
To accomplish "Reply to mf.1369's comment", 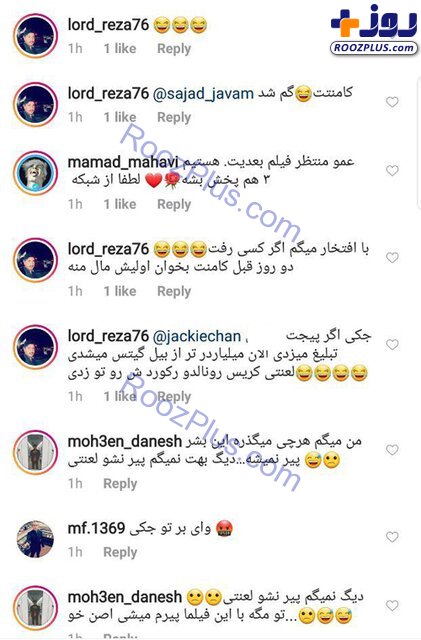I will [x=120, y=552].
